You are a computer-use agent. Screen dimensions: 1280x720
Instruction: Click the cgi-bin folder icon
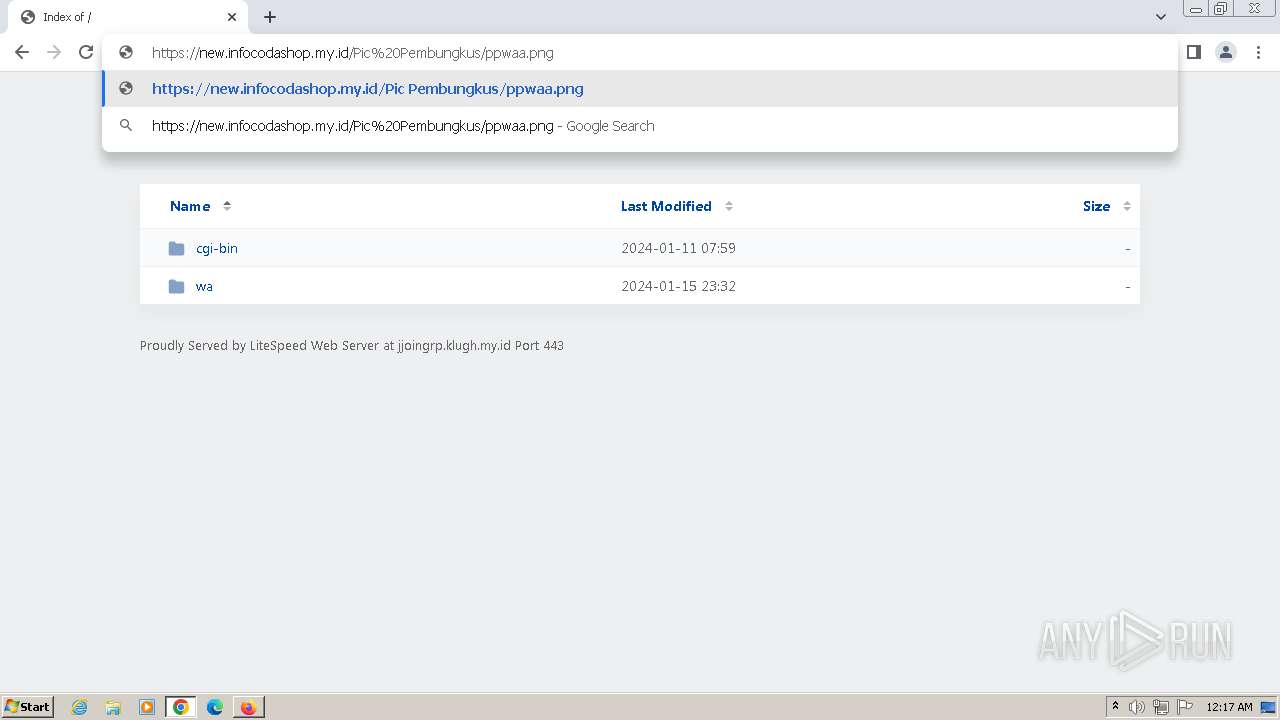(x=177, y=248)
